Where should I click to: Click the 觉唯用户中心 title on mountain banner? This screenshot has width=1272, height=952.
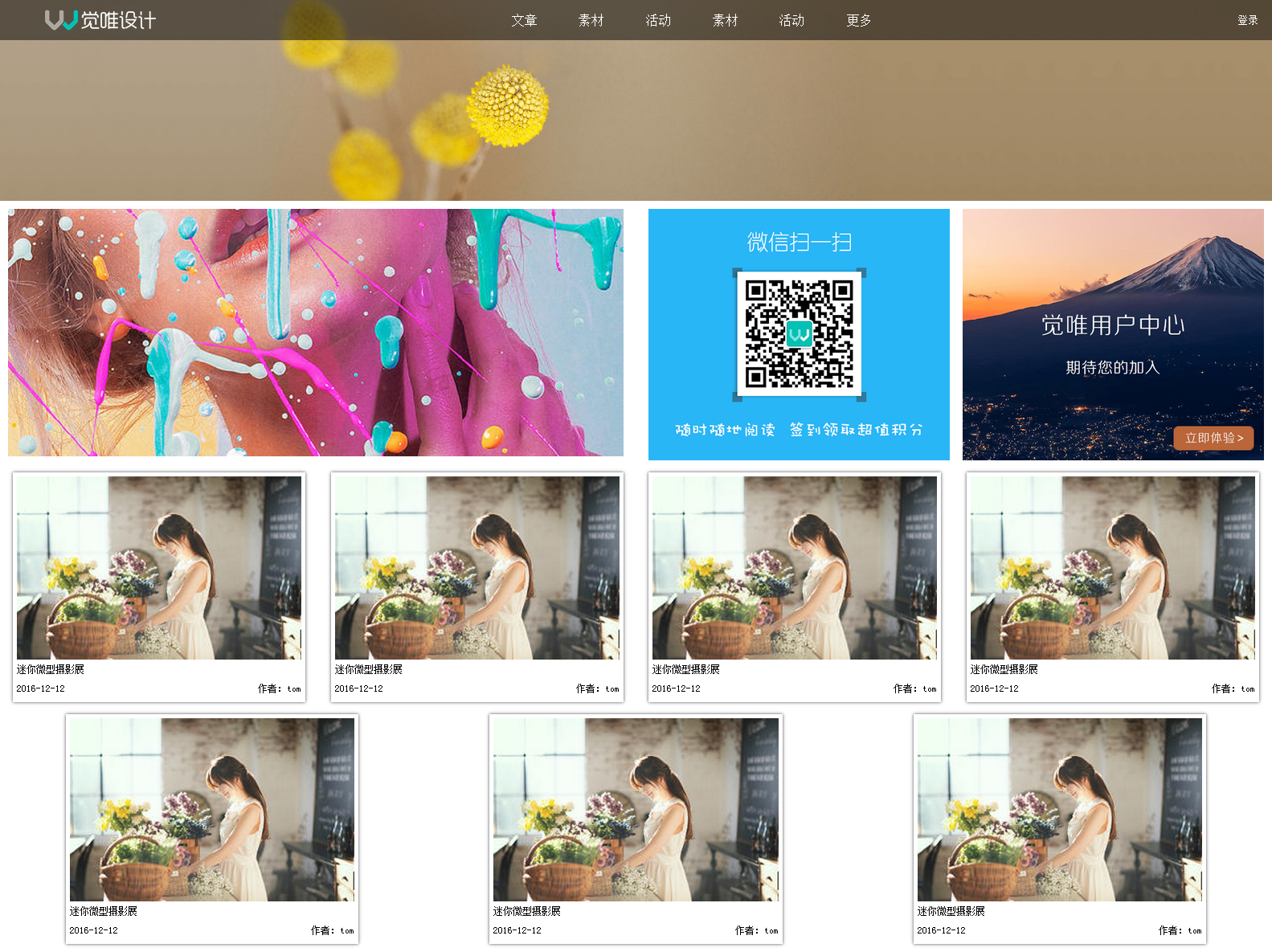(1113, 325)
